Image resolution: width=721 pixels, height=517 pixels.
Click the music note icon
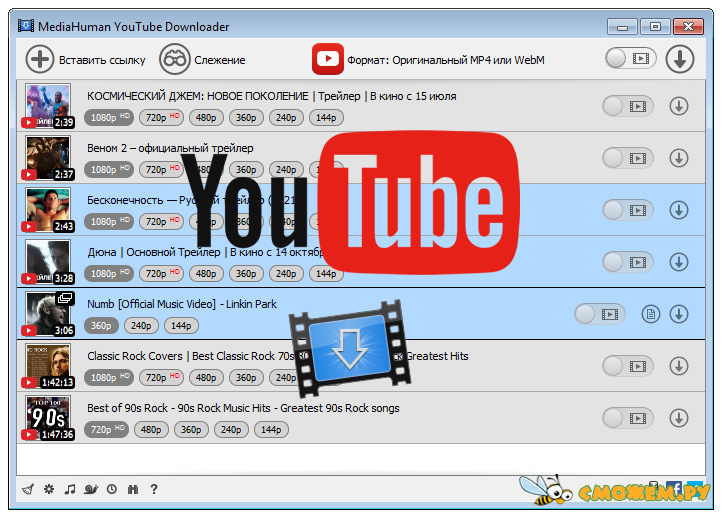(69, 489)
